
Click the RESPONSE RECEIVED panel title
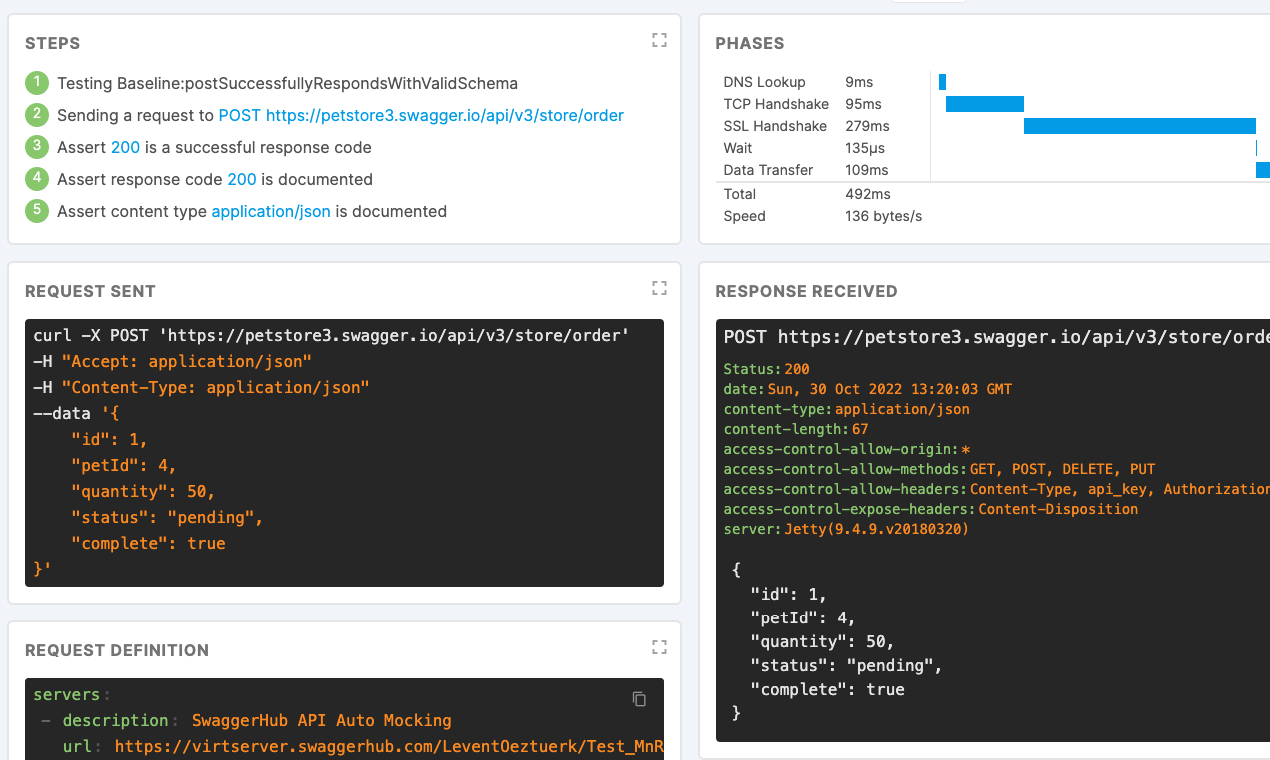[806, 291]
